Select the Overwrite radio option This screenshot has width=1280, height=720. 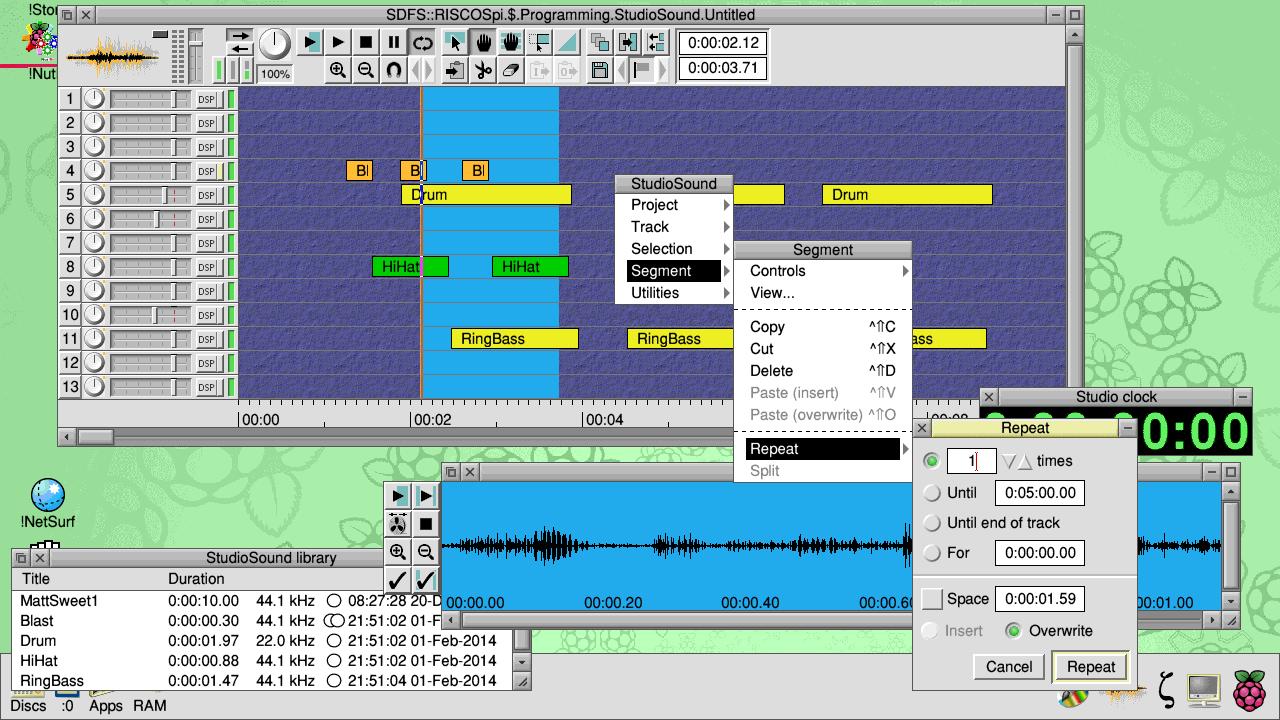pyautogui.click(x=1013, y=631)
